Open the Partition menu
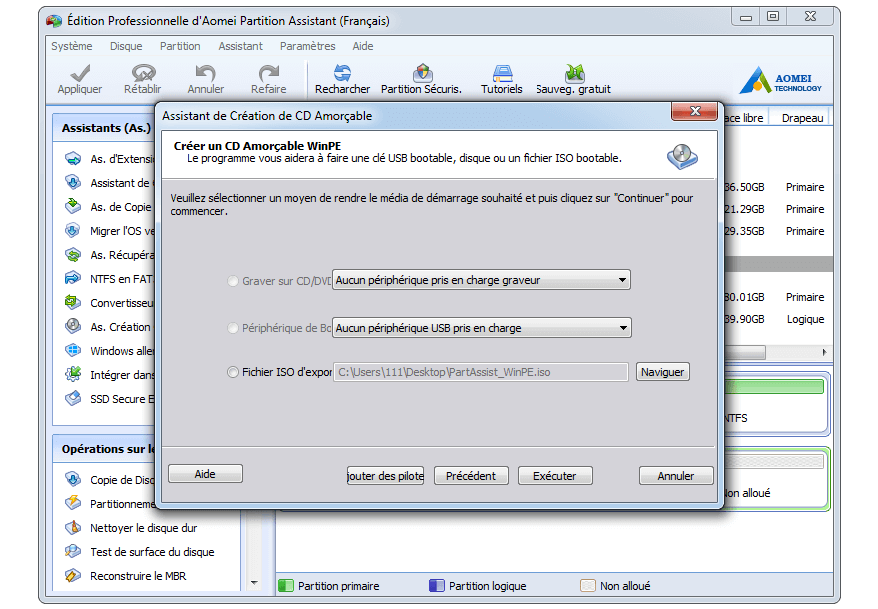 click(x=180, y=46)
